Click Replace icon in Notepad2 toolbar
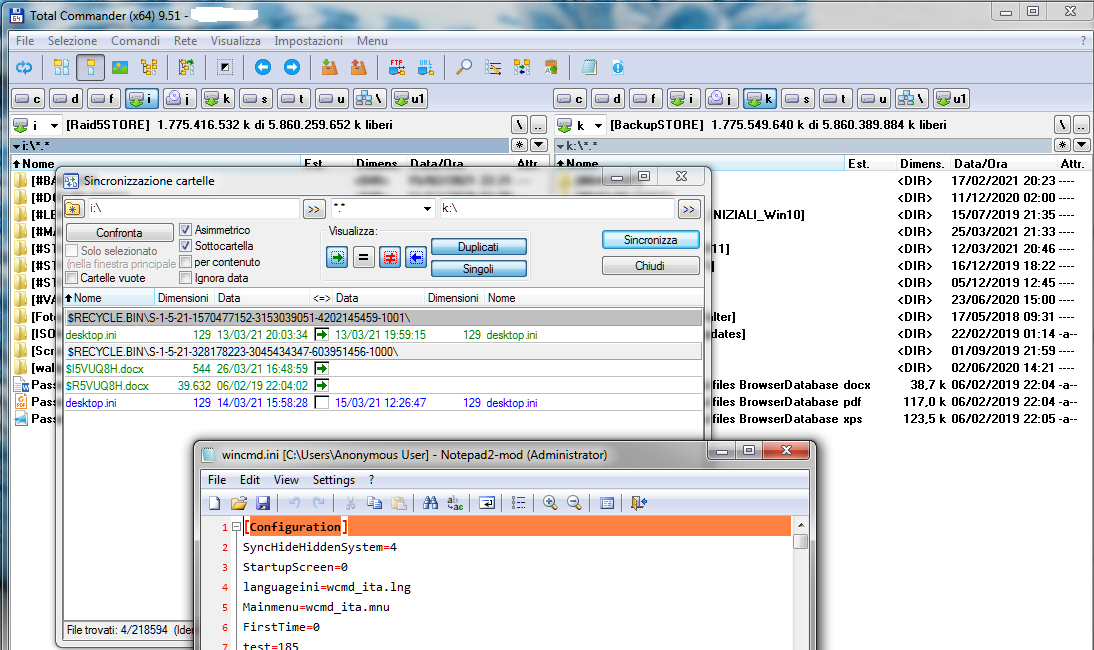The width and height of the screenshot is (1094, 650). [x=455, y=503]
